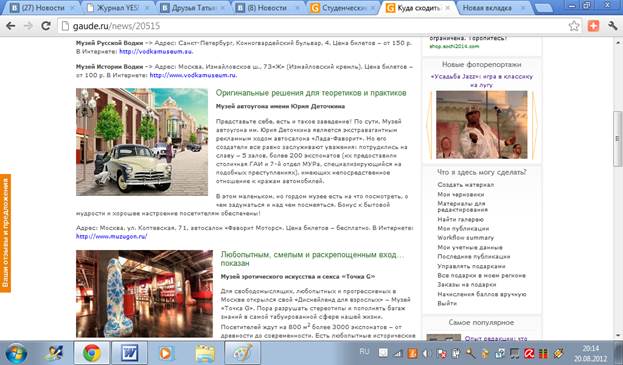Click the "Точка G" museum interior picture
Screen dimensions: 623x365
(x=145, y=294)
